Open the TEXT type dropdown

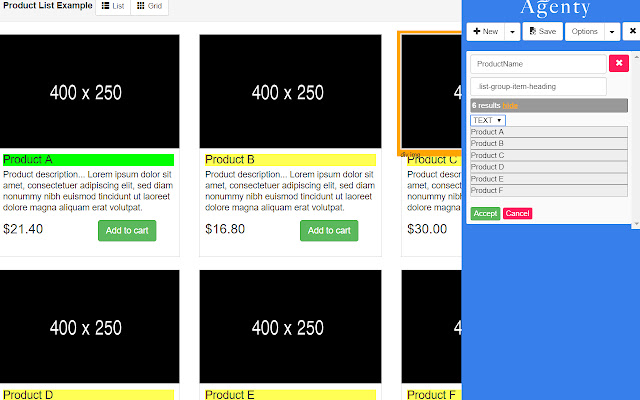(488, 120)
